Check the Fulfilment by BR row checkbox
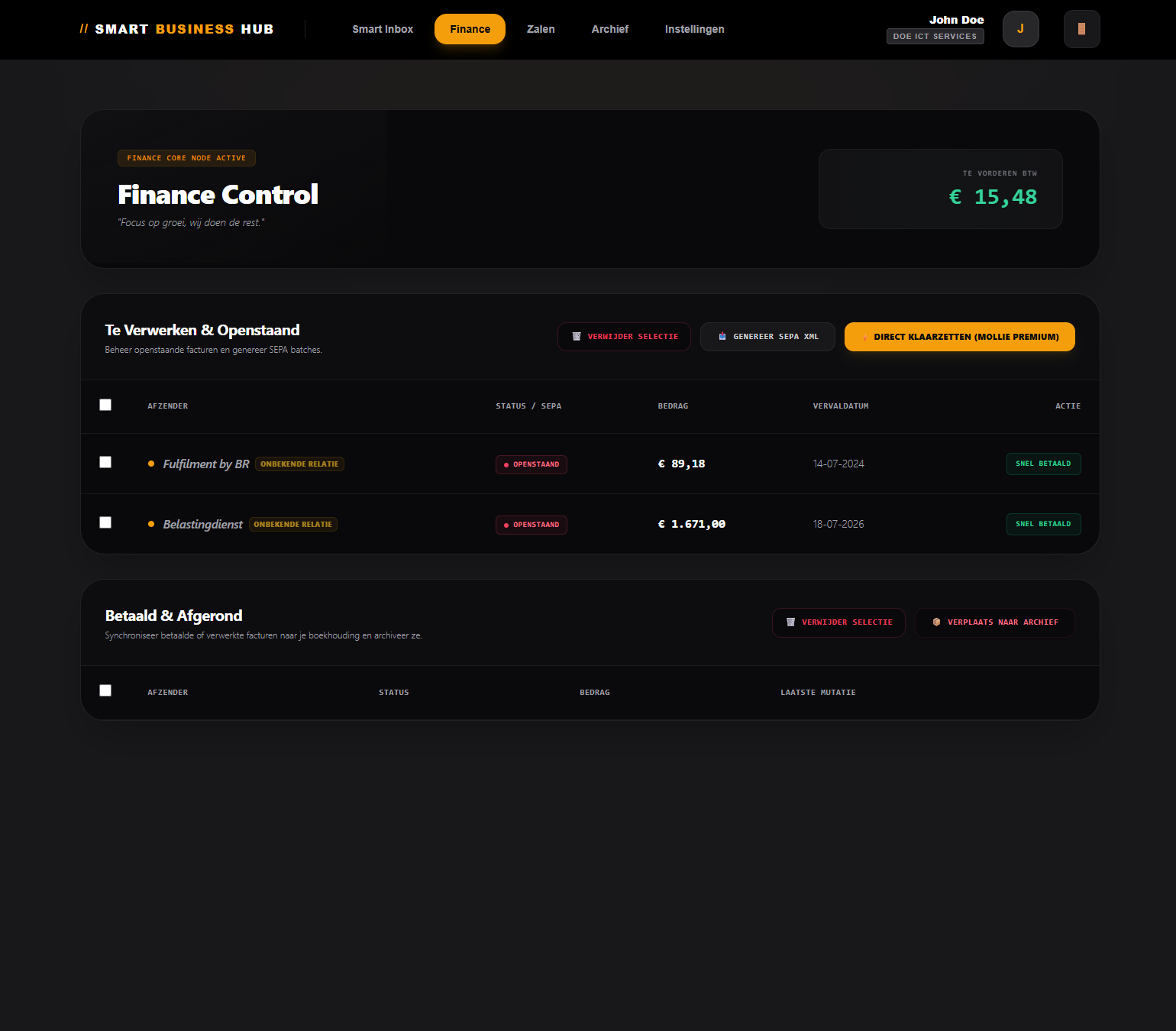Screen dimensions: 1176x1031 [x=105, y=462]
